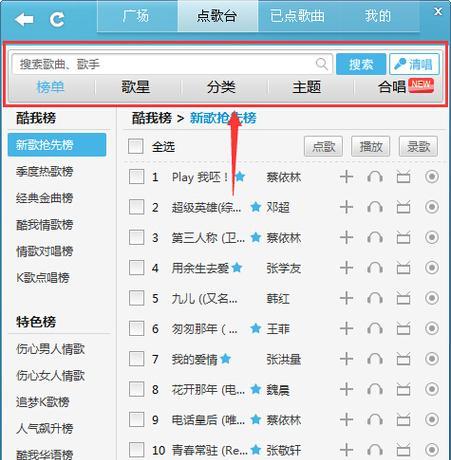Record 九儿 by 韩红 with record icon
Viewport: 451px width, 460px height.
pyautogui.click(x=432, y=298)
